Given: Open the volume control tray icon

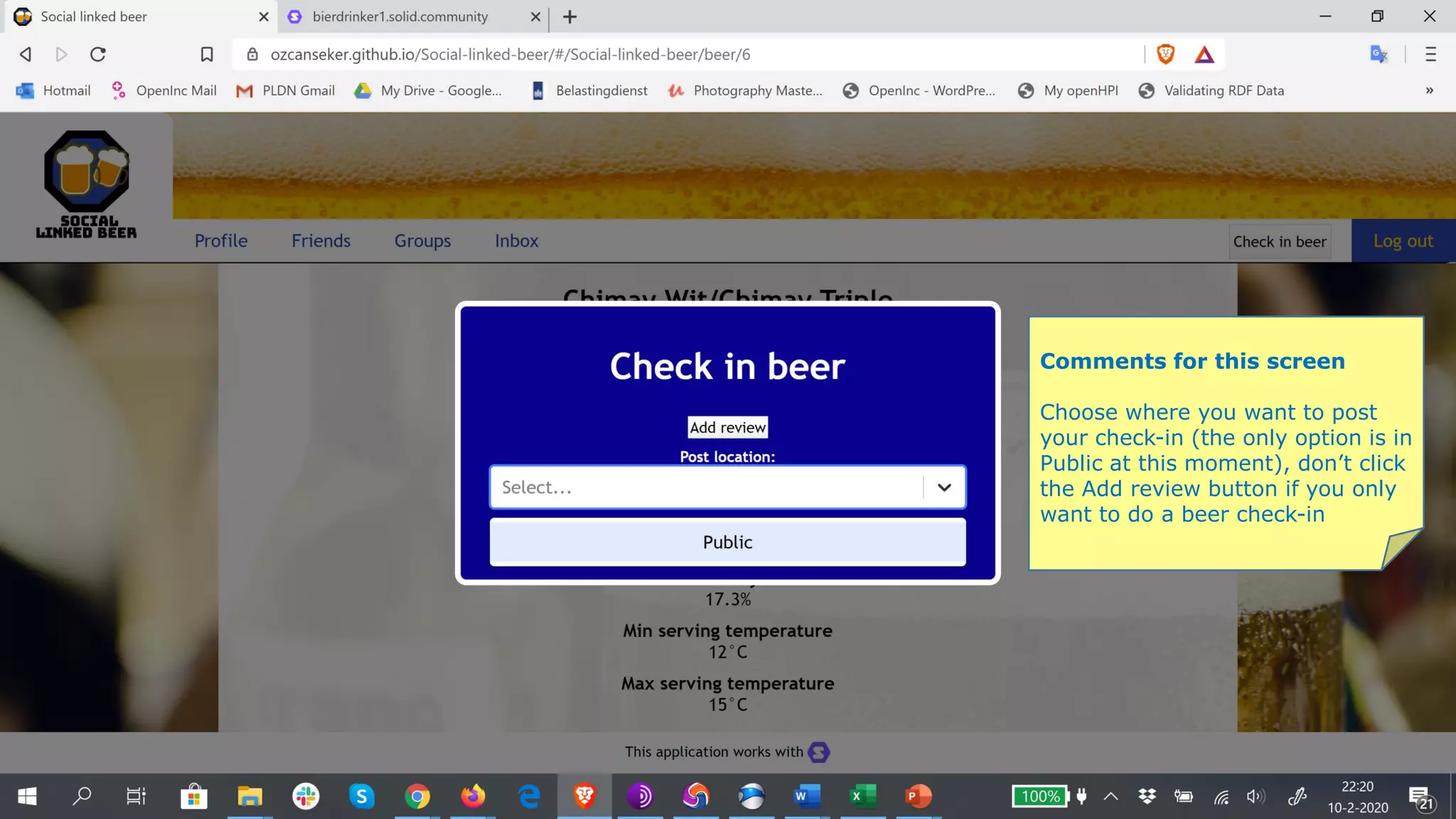Looking at the screenshot, I should pos(1256,797).
